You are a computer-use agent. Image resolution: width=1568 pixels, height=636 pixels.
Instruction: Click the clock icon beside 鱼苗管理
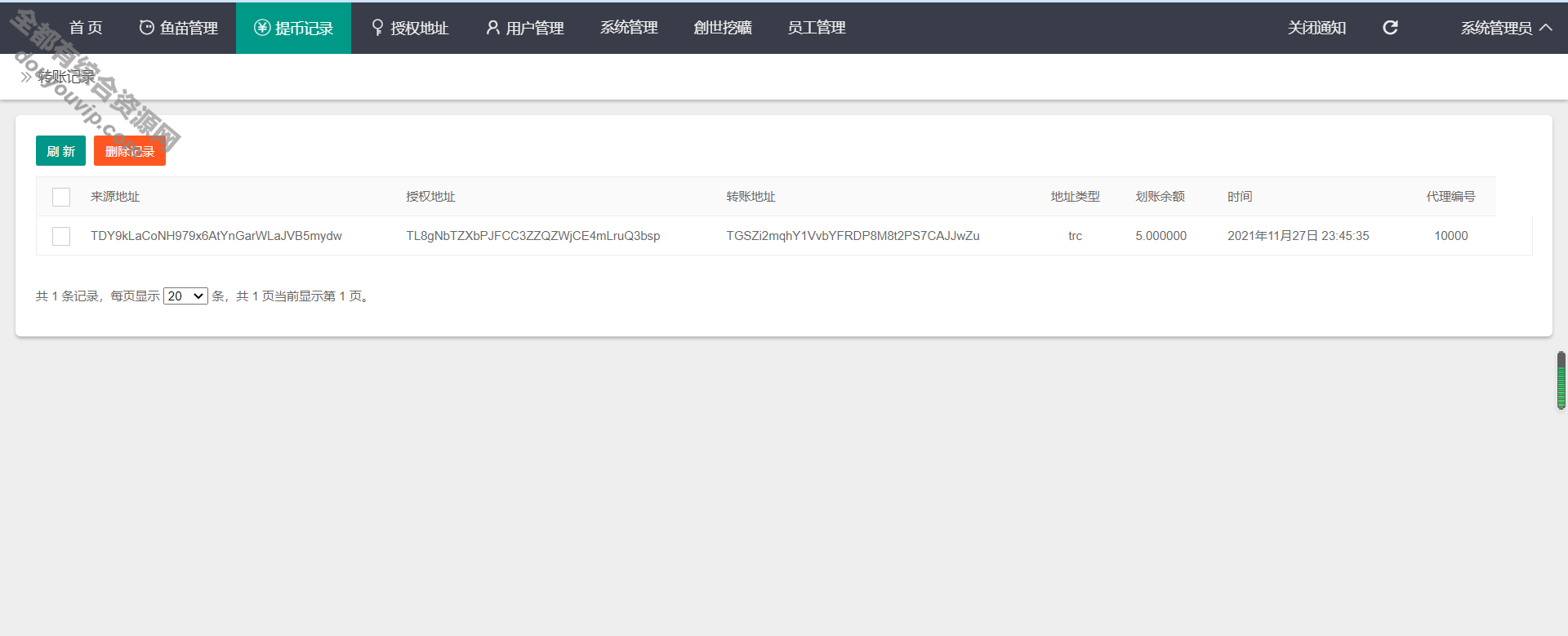tap(146, 28)
